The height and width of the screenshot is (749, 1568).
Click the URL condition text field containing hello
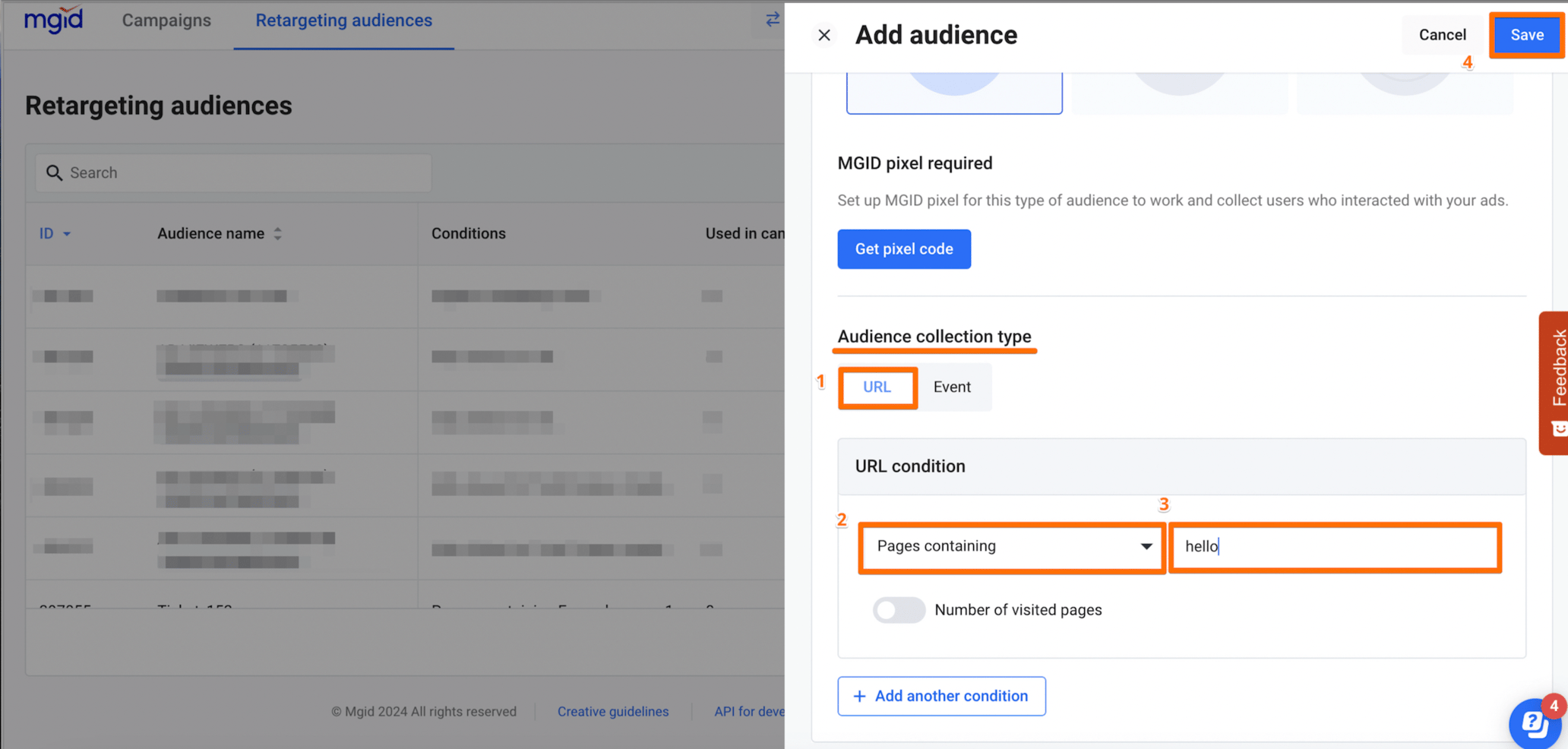(x=1335, y=546)
